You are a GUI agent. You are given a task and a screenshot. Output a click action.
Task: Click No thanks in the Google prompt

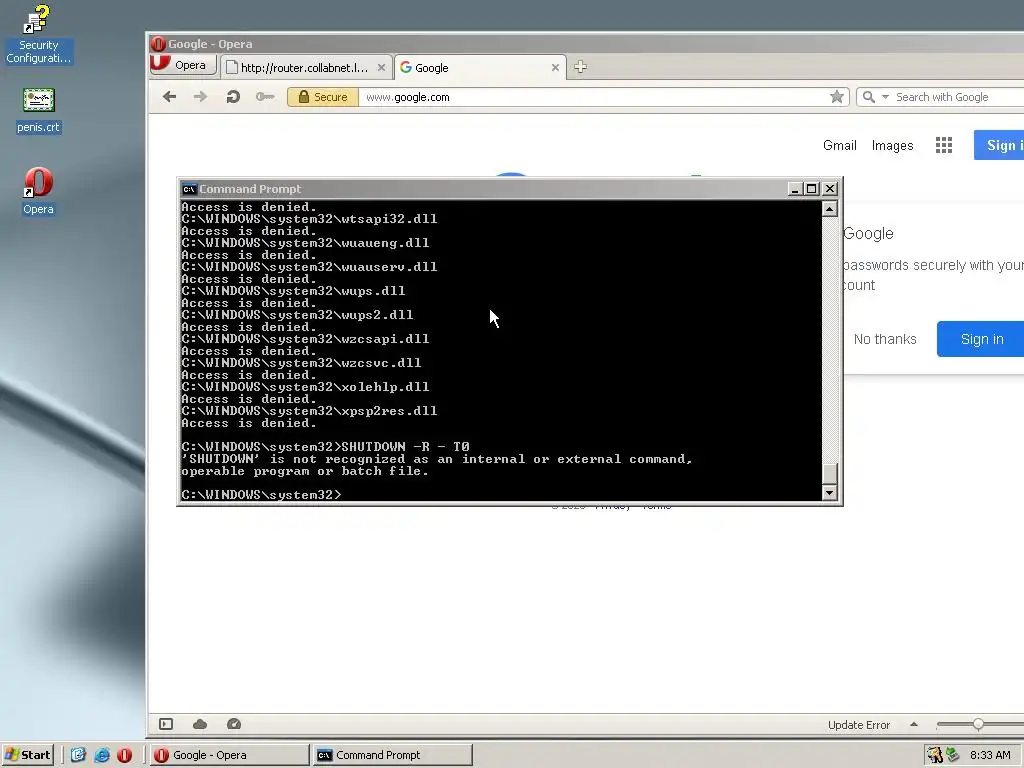(885, 339)
